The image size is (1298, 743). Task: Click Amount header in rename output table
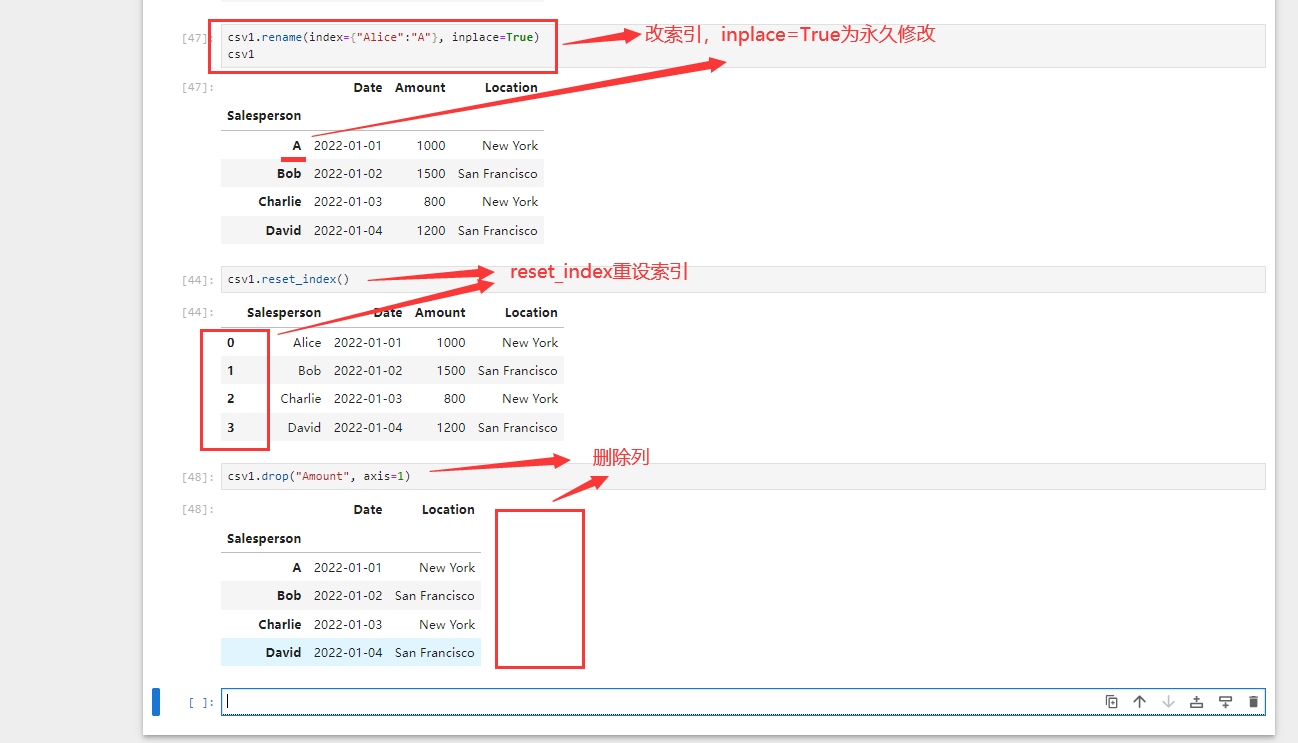pos(420,87)
